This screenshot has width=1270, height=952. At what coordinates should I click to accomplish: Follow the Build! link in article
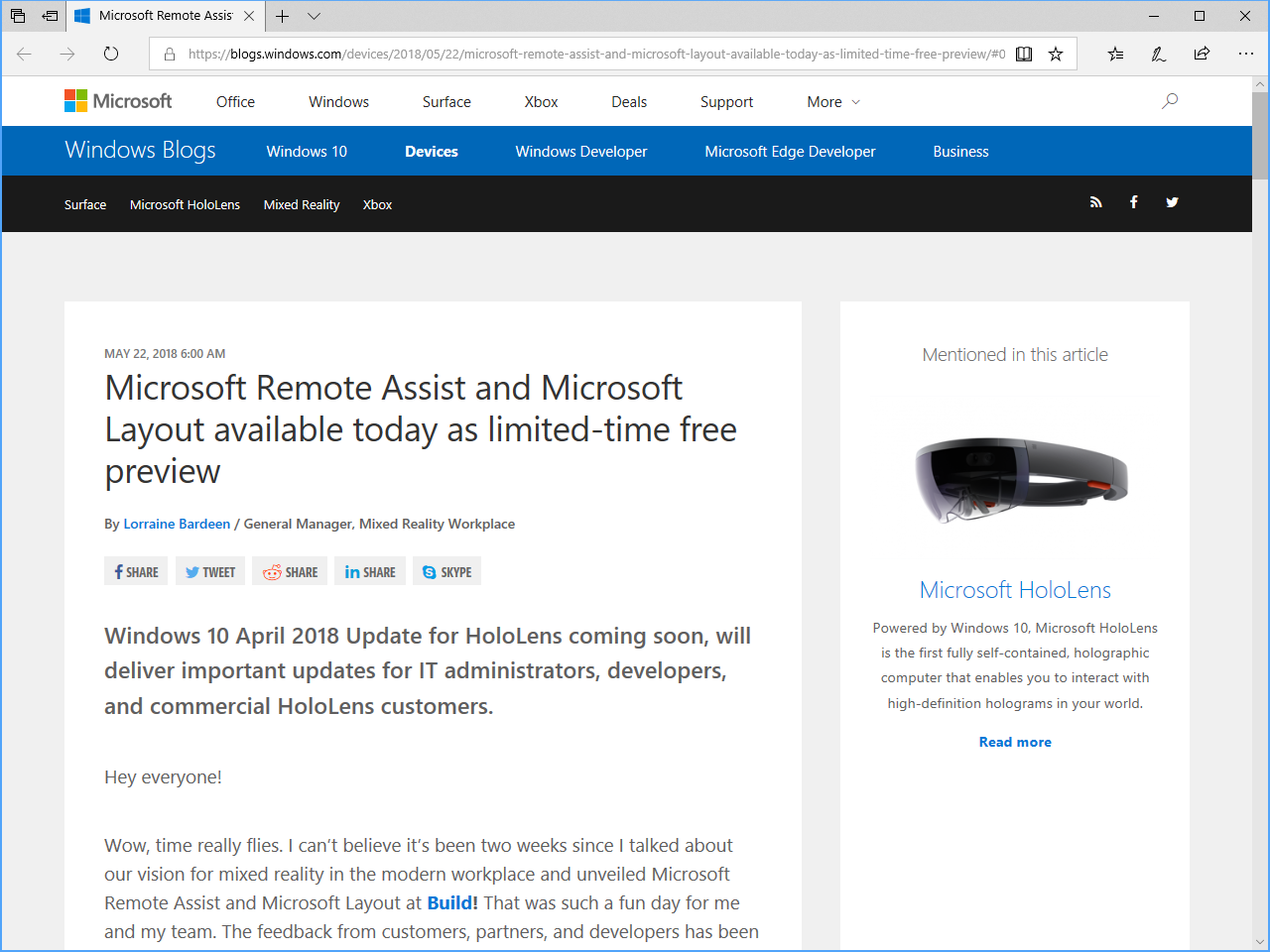pos(452,902)
